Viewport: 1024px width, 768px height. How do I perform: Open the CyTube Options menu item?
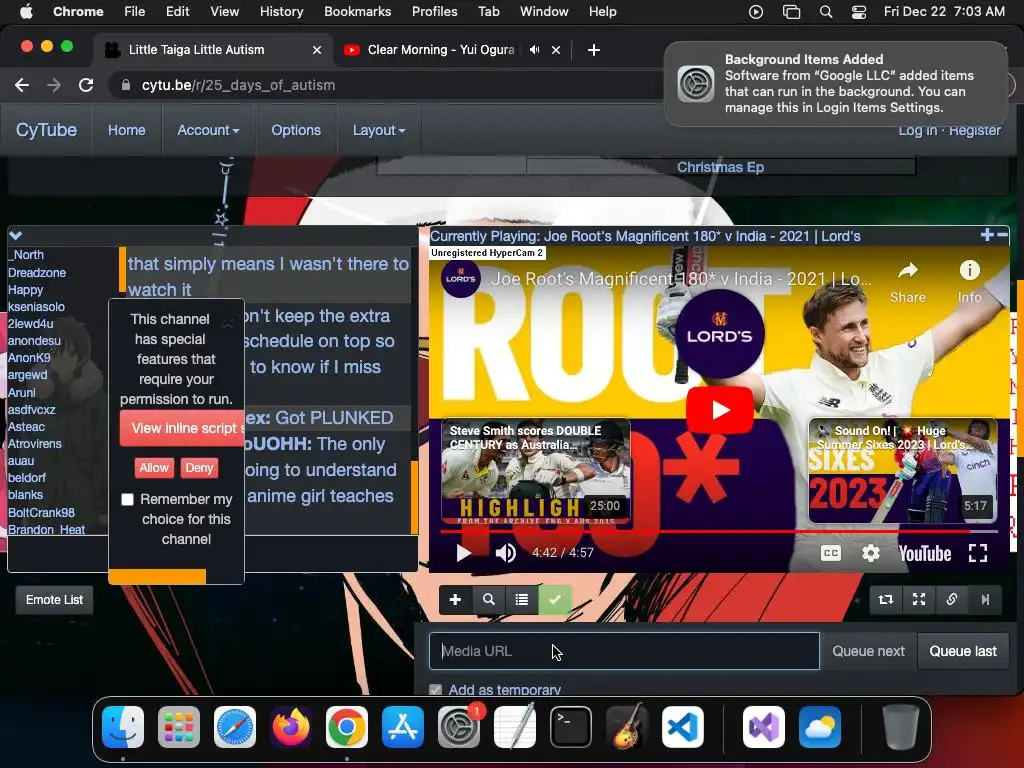pyautogui.click(x=296, y=130)
